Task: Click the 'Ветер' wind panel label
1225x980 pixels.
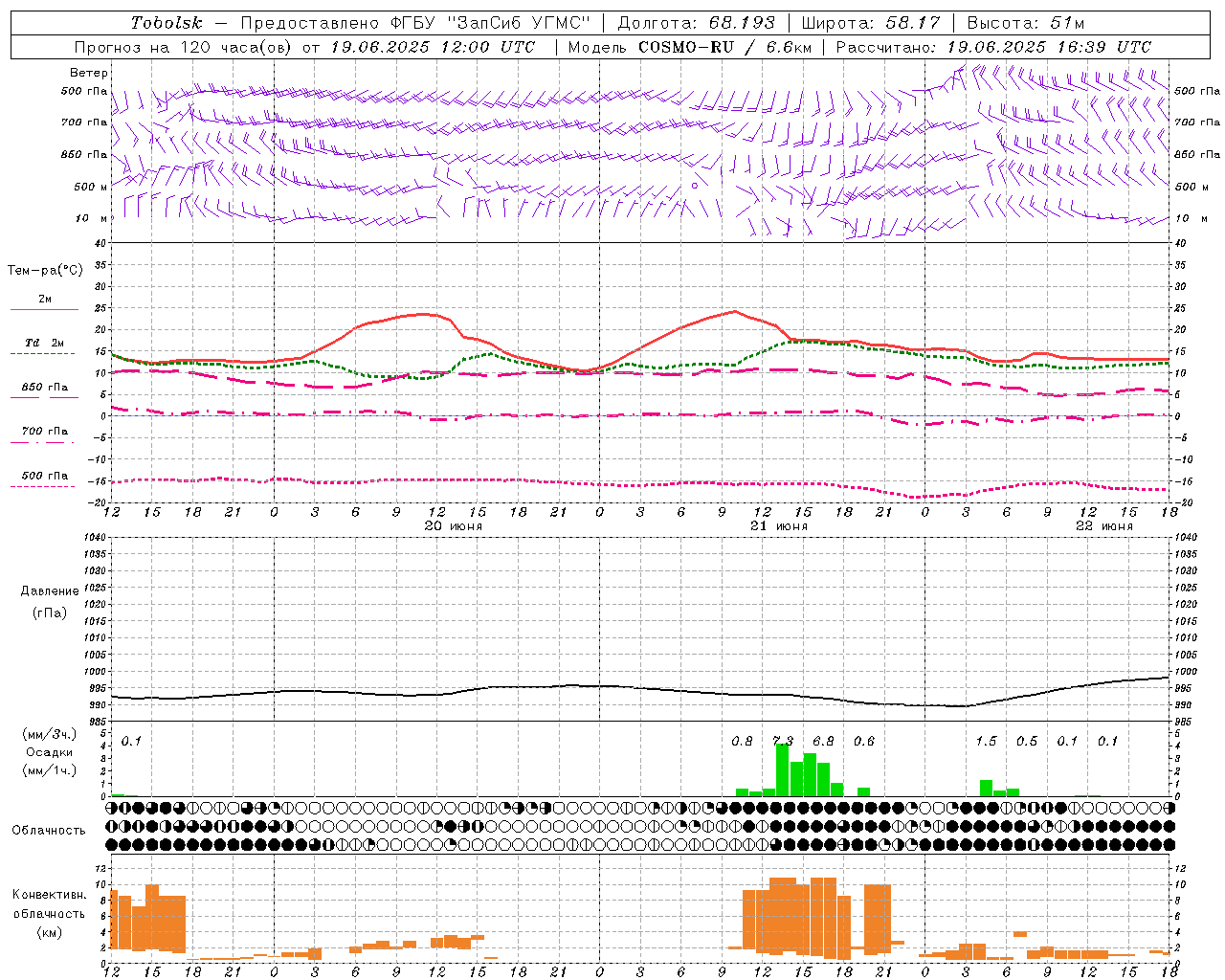Action: coord(89,73)
